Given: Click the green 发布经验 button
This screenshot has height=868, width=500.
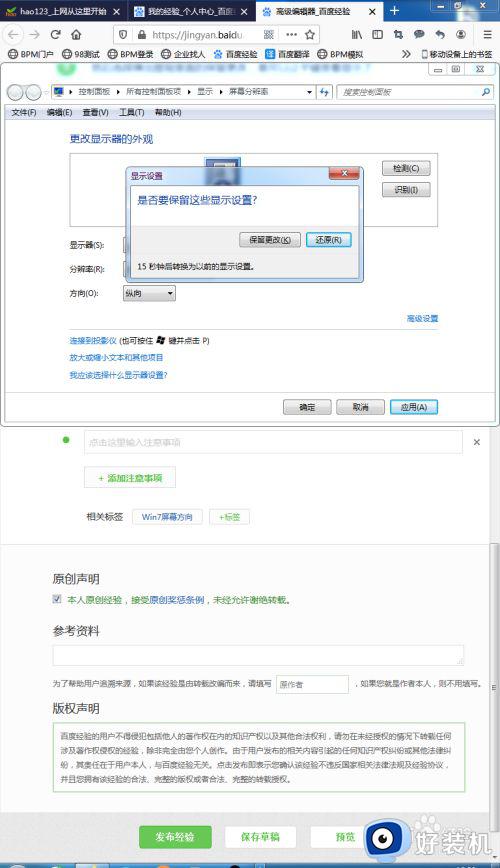Looking at the screenshot, I should point(175,836).
